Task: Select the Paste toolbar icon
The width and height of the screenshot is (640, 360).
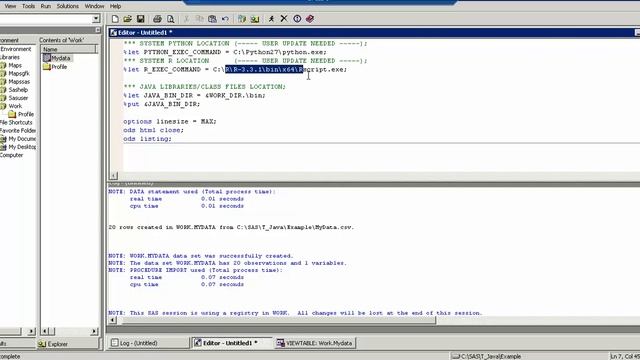Action: click(212, 19)
